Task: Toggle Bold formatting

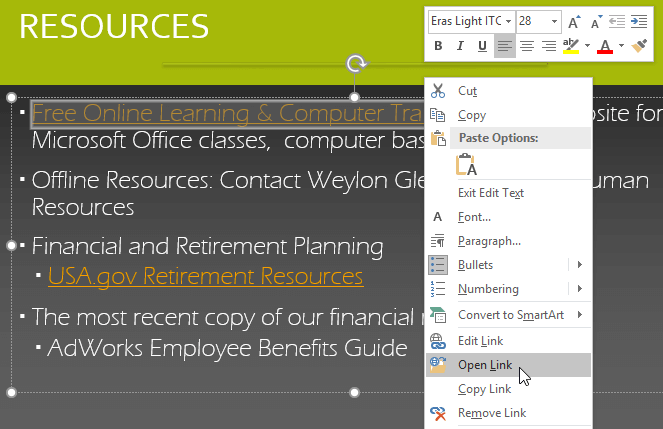Action: [438, 46]
